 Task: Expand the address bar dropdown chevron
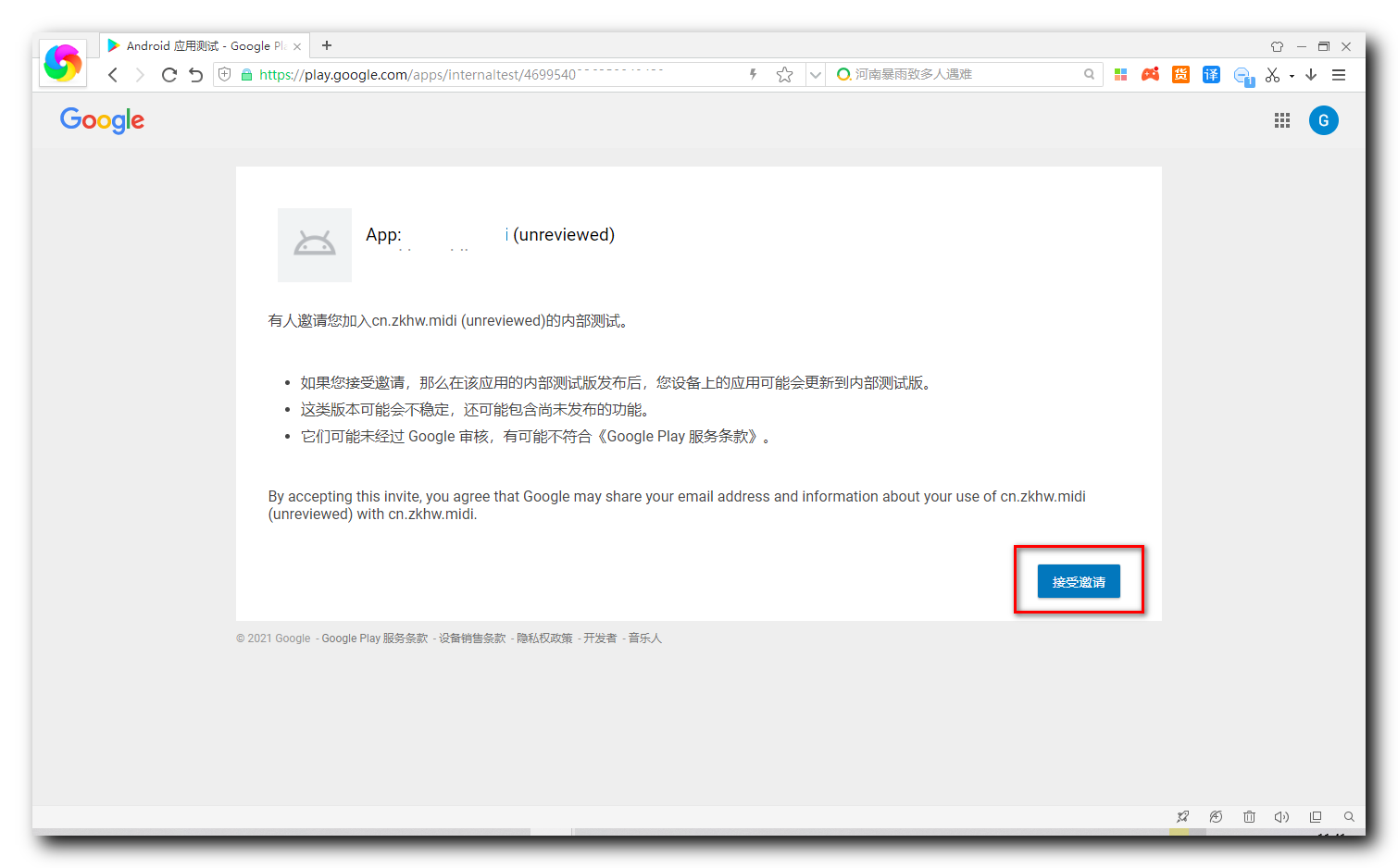(x=816, y=75)
